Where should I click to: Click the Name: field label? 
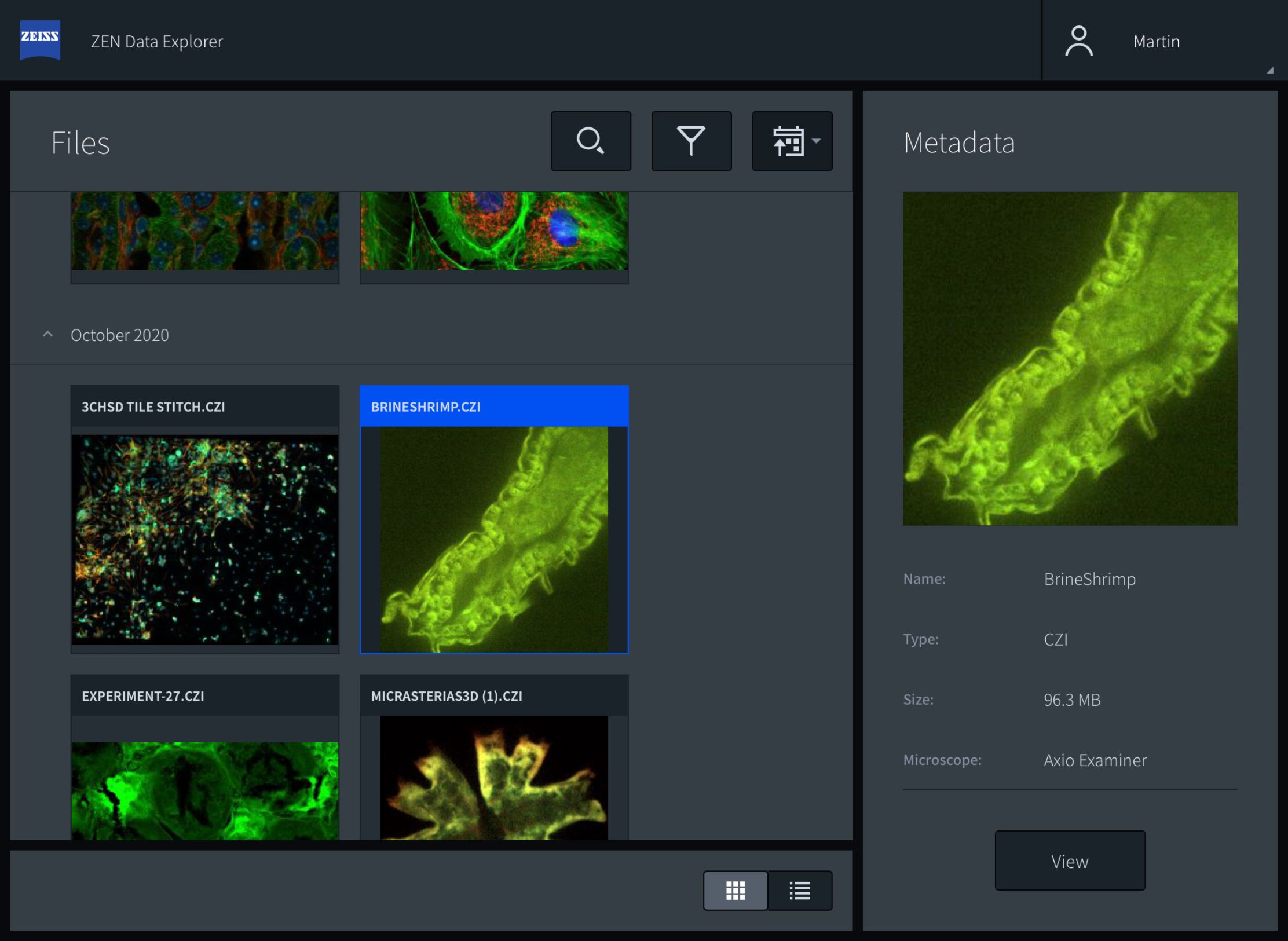924,579
